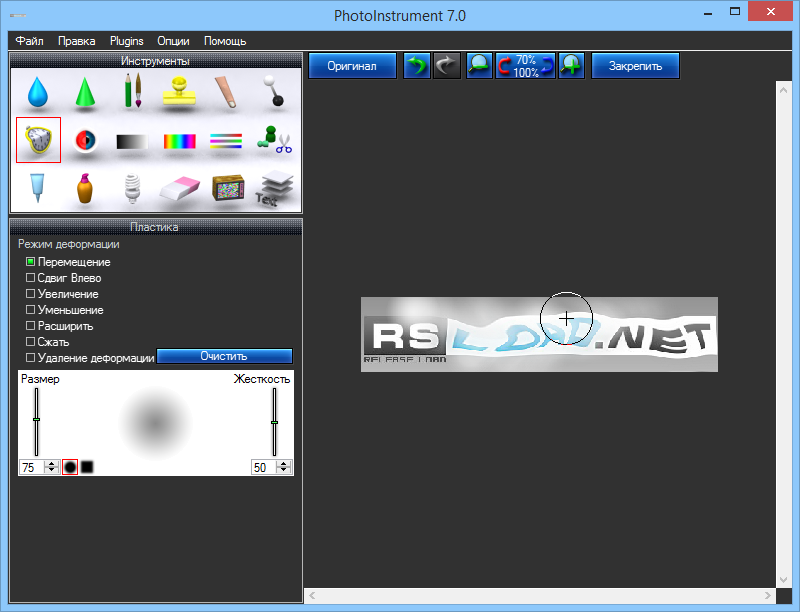Viewport: 800px width, 612px height.
Task: Open the Text layers tool
Action: click(x=274, y=189)
